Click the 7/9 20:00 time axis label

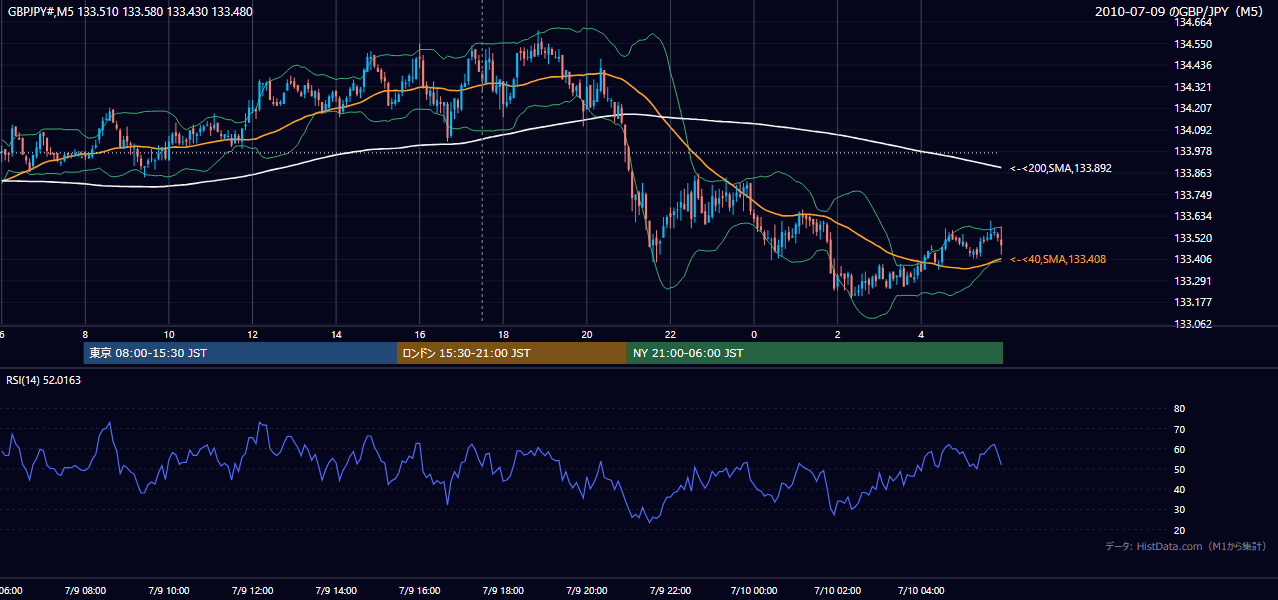coord(586,591)
